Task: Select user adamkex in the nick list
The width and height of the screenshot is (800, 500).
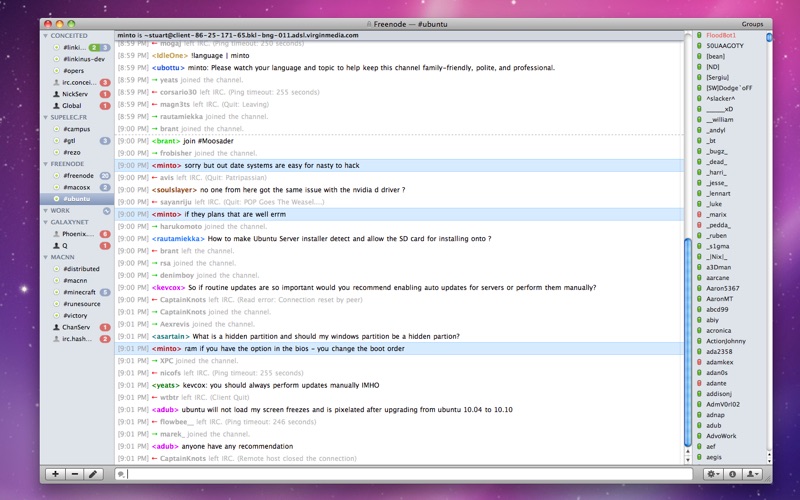Action: point(719,362)
